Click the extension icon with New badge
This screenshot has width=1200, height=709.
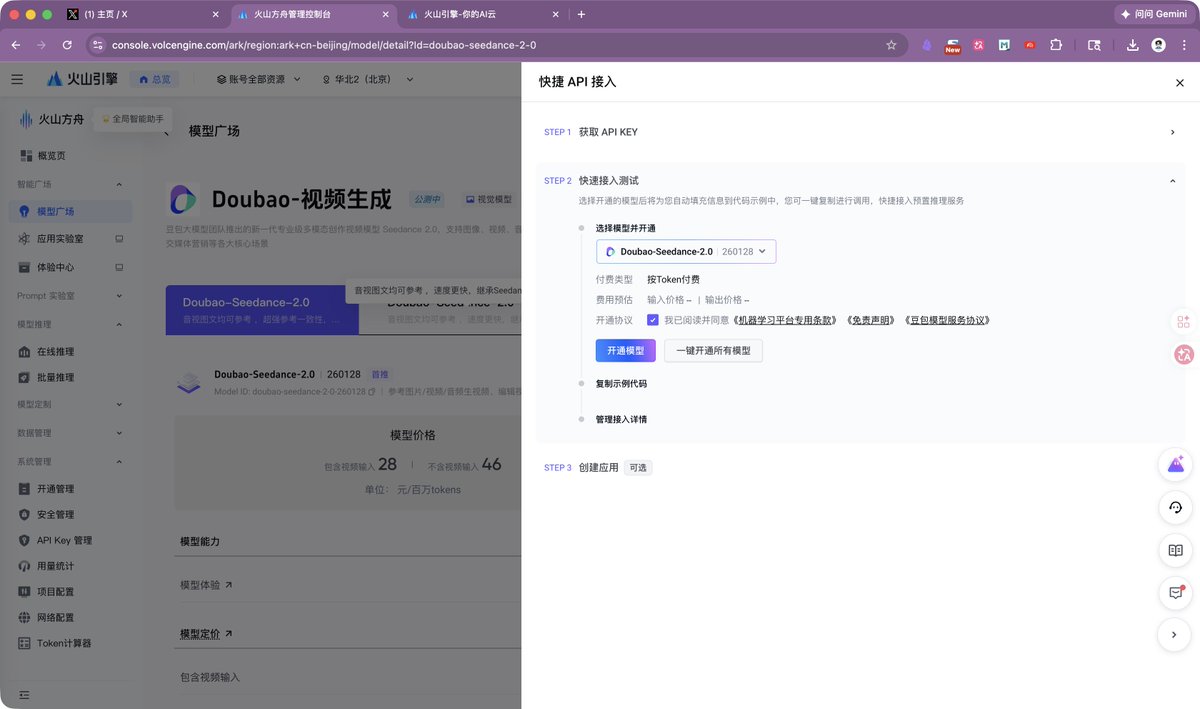952,45
